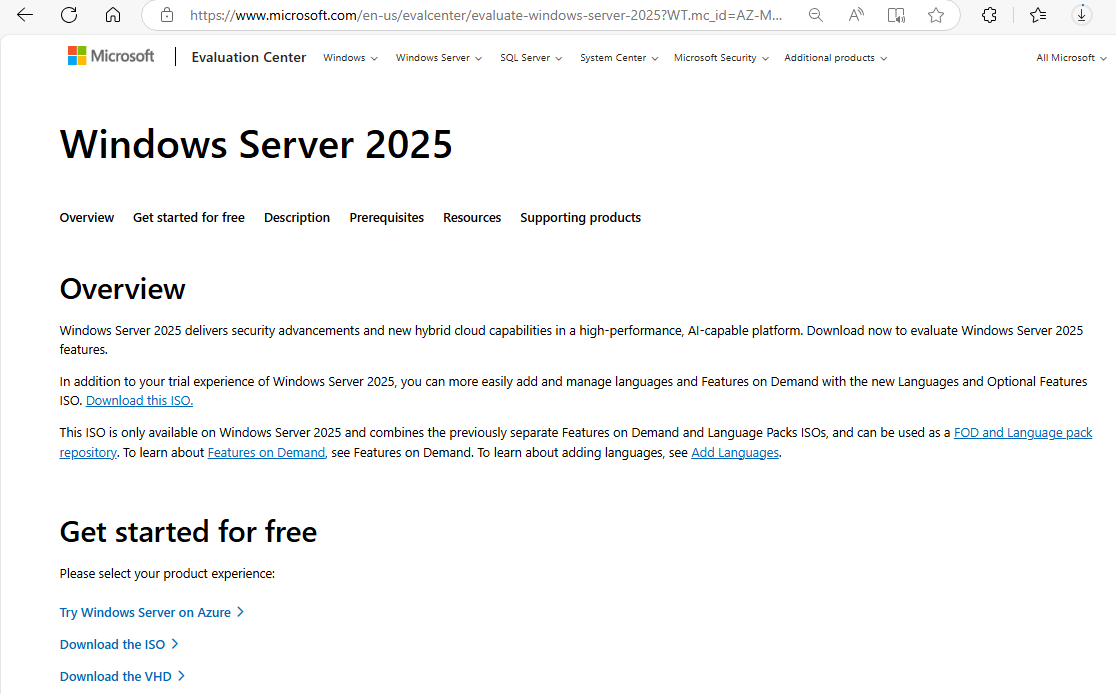Screen dimensions: 1116x694
Task: Navigate back to the previous page
Action: coord(24,15)
